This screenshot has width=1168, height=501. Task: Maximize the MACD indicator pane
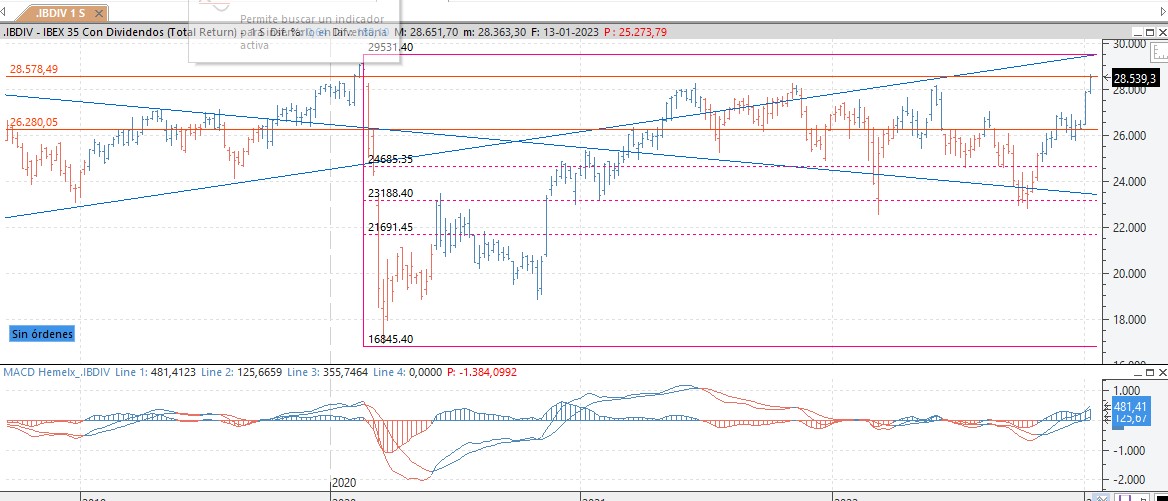coord(1149,371)
